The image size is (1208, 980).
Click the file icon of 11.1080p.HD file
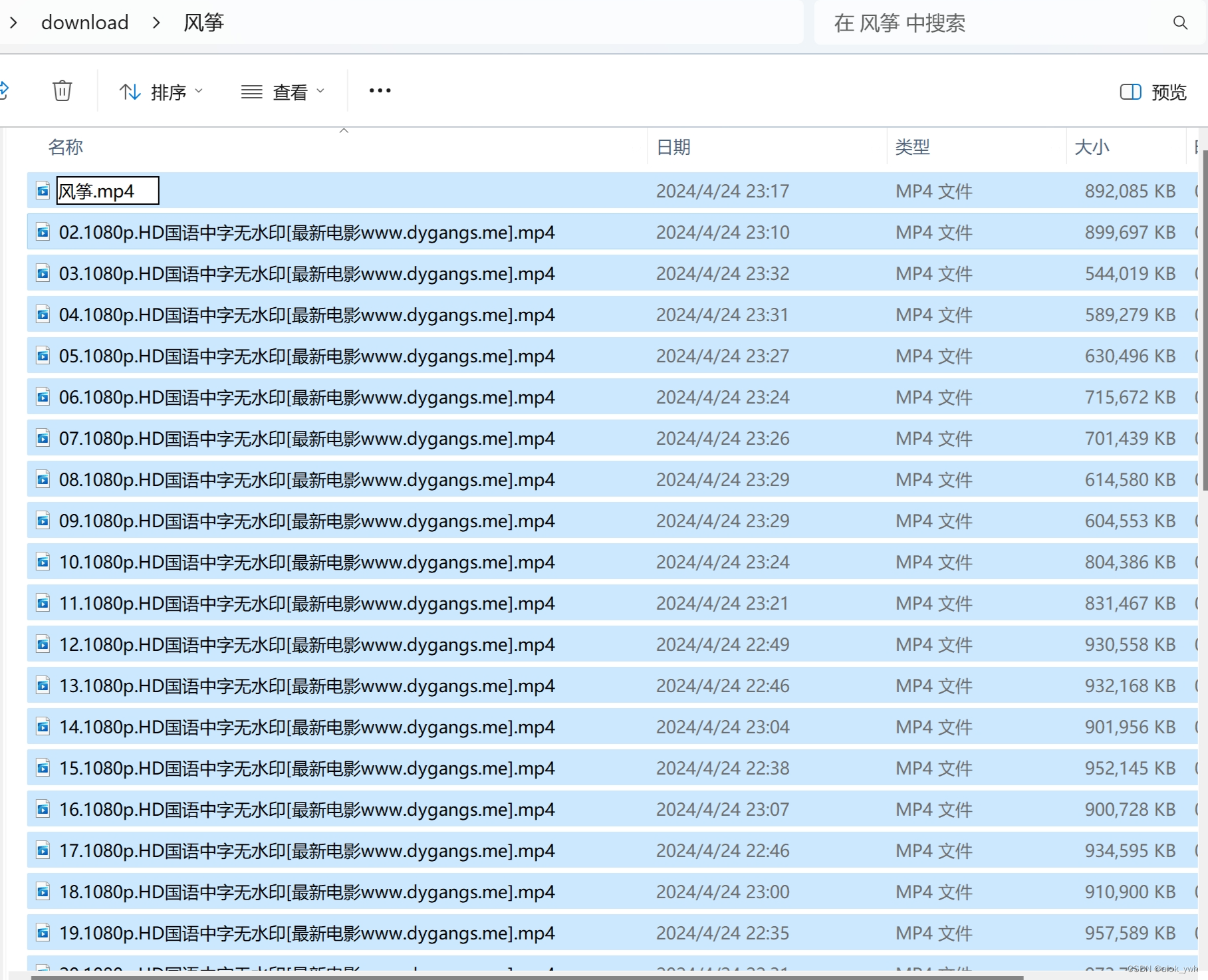43,603
